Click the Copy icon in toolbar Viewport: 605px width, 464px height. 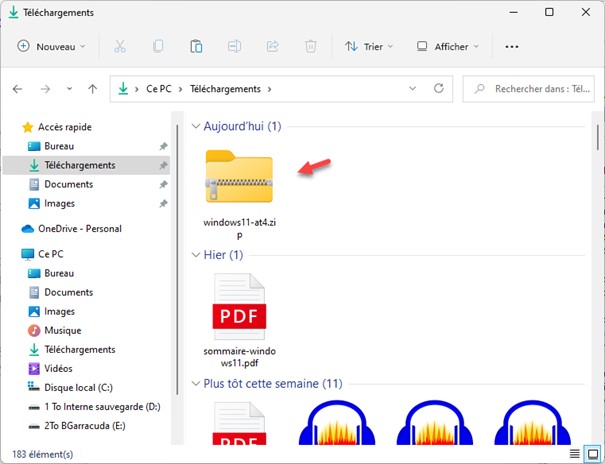pyautogui.click(x=158, y=47)
